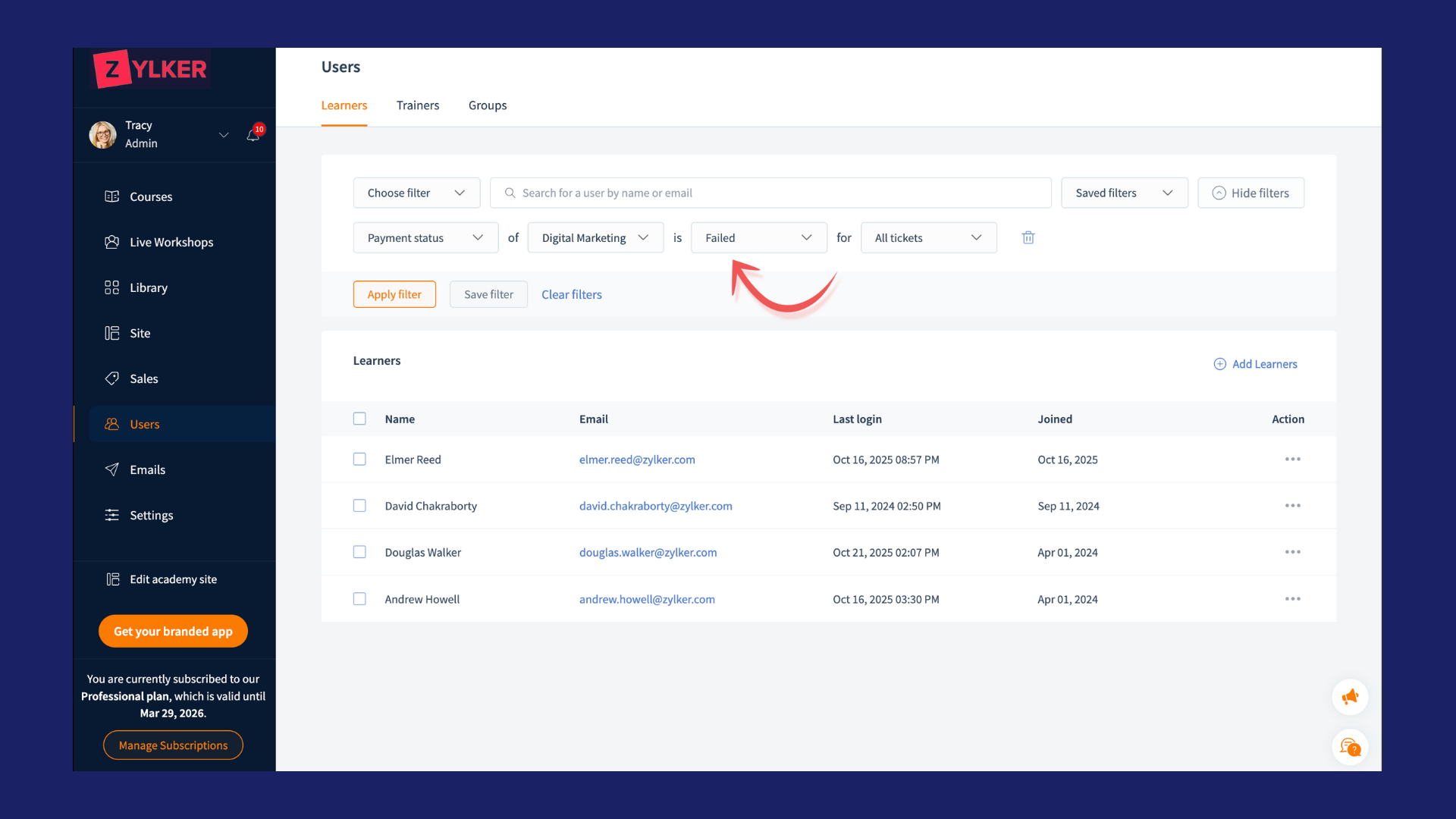1456x819 pixels.
Task: Click the notification bell icon
Action: pyautogui.click(x=253, y=135)
